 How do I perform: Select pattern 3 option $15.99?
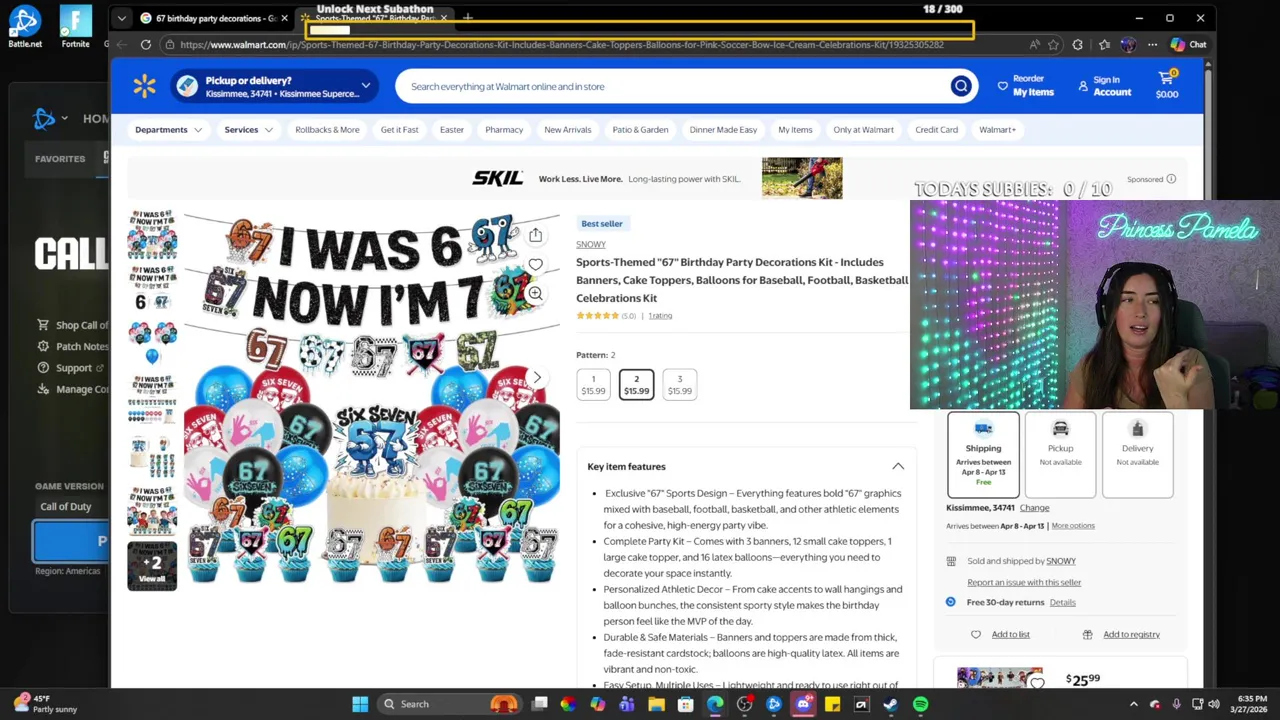pyautogui.click(x=679, y=385)
